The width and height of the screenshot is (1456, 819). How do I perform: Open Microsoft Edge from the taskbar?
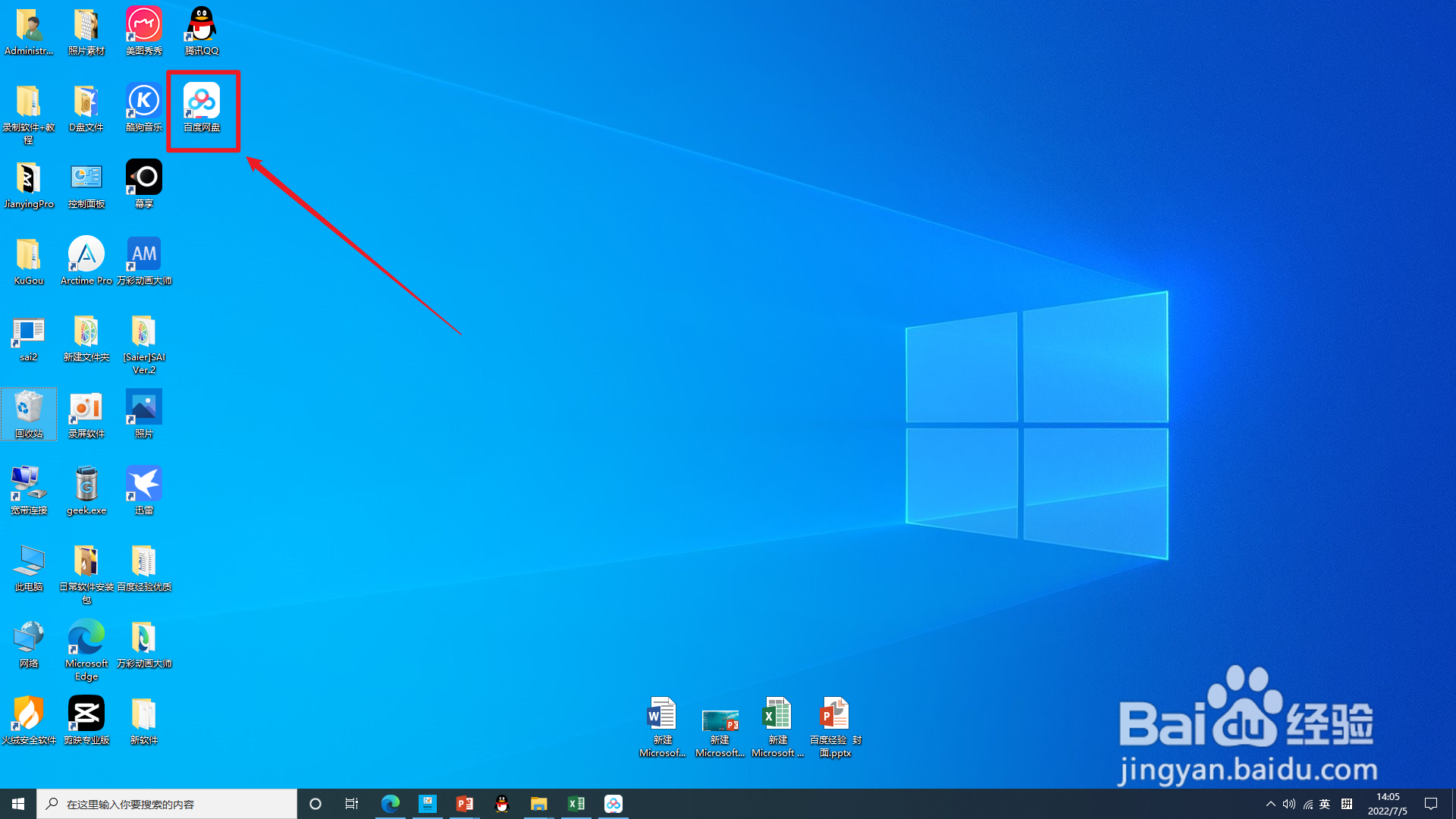pos(391,804)
